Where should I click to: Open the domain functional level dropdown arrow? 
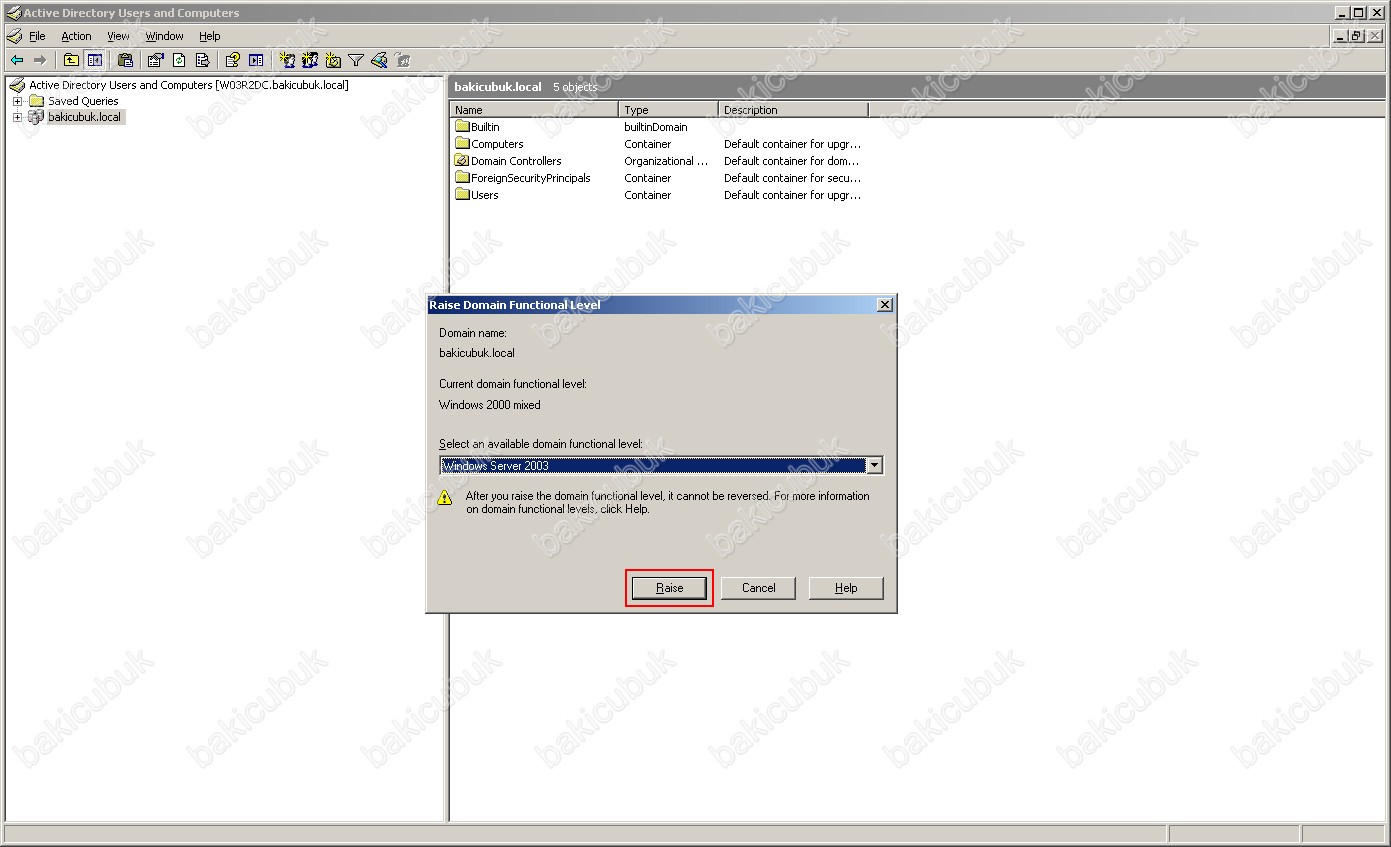(875, 465)
